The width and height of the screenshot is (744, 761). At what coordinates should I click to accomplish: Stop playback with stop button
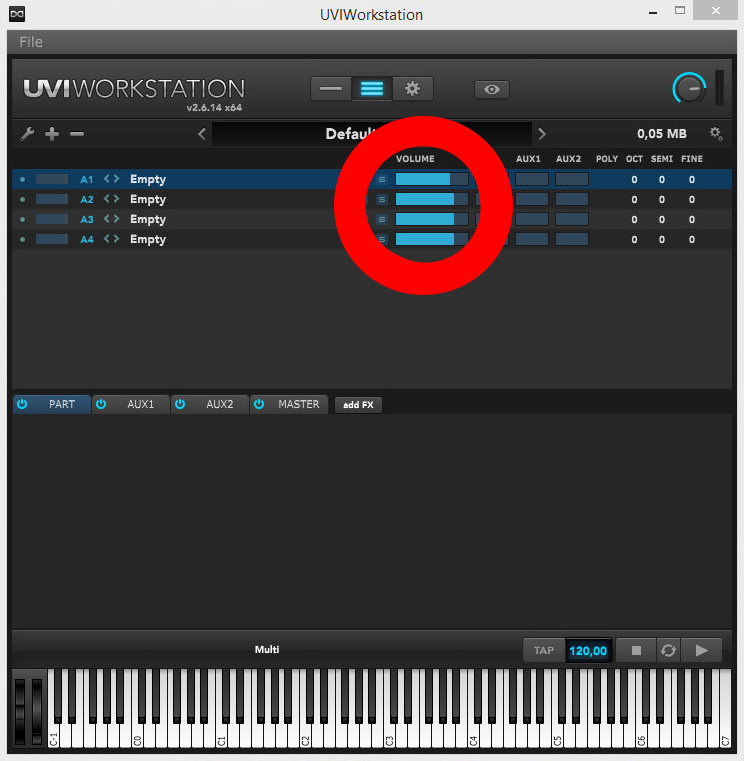coord(636,650)
